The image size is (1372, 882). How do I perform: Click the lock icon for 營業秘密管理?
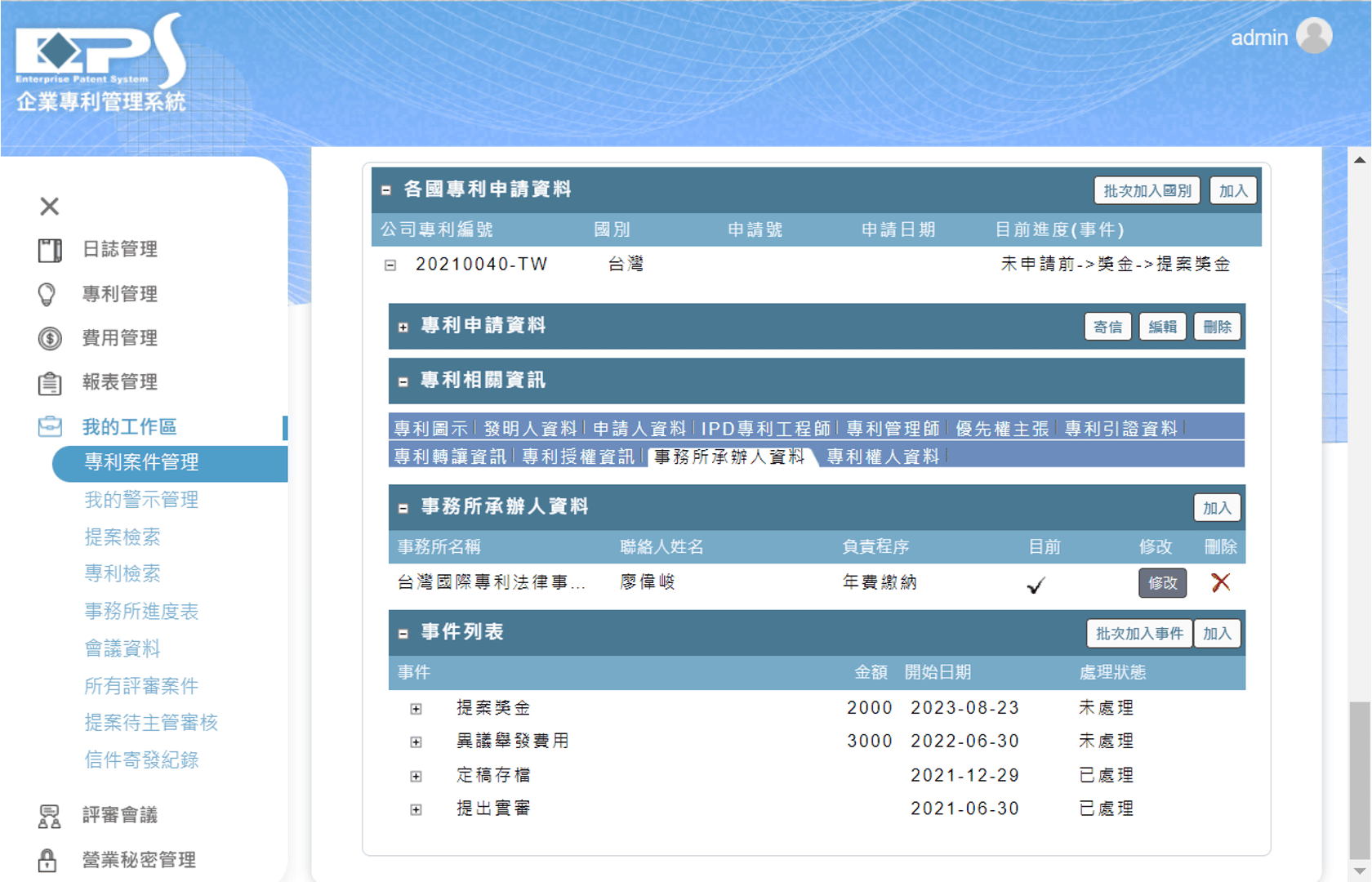pos(47,860)
